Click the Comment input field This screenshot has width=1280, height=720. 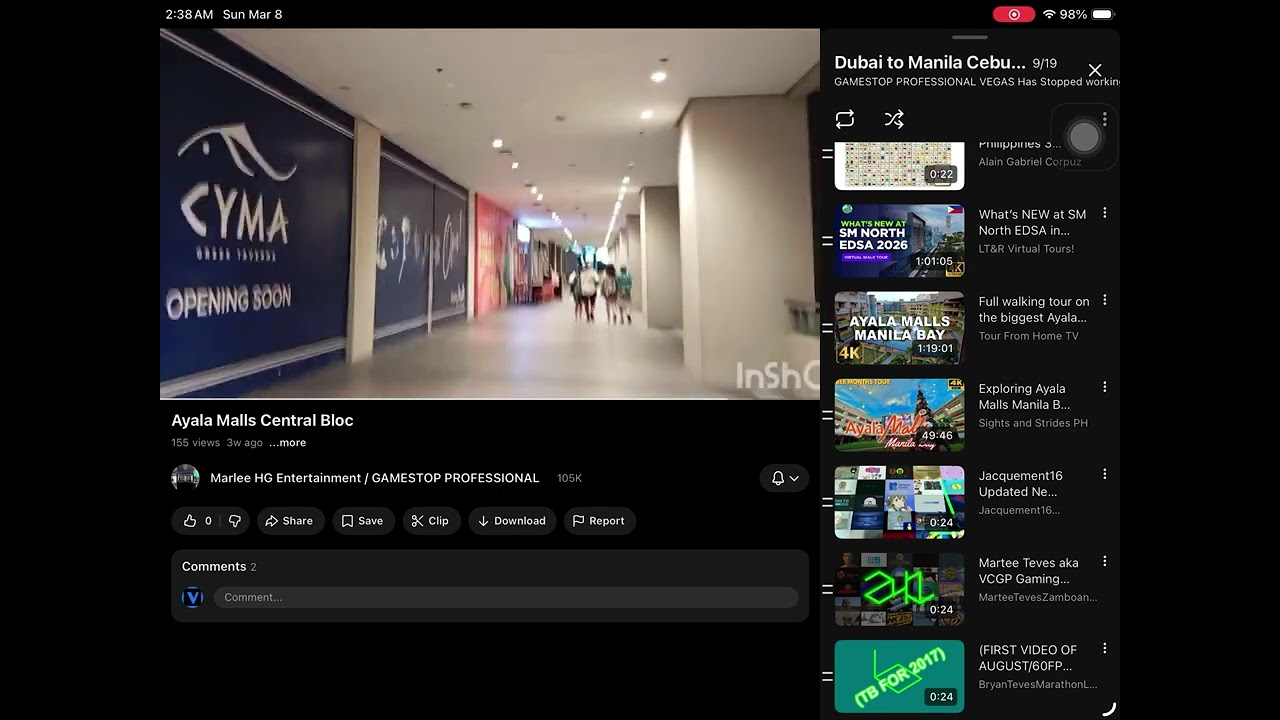pos(506,597)
